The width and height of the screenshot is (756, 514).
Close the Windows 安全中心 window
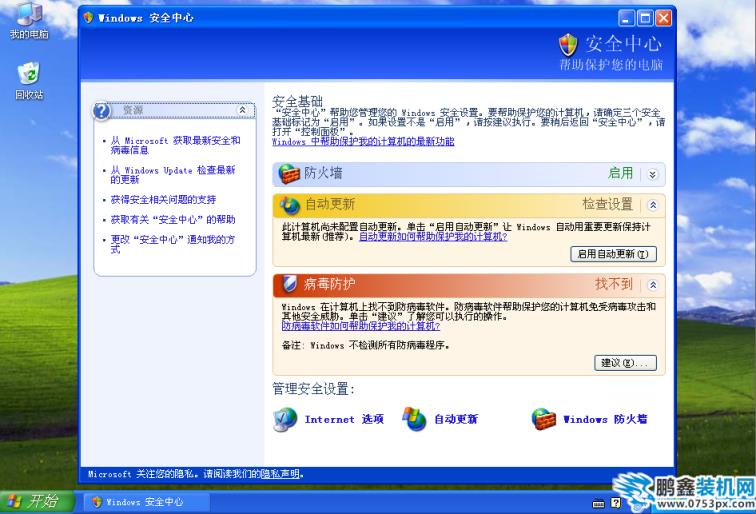(x=663, y=18)
